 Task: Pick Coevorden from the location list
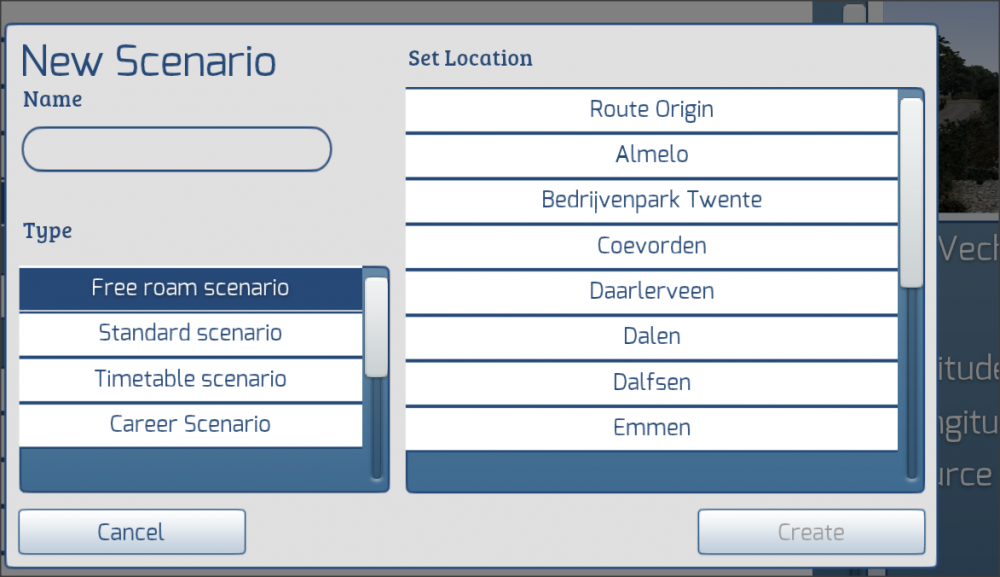point(652,246)
